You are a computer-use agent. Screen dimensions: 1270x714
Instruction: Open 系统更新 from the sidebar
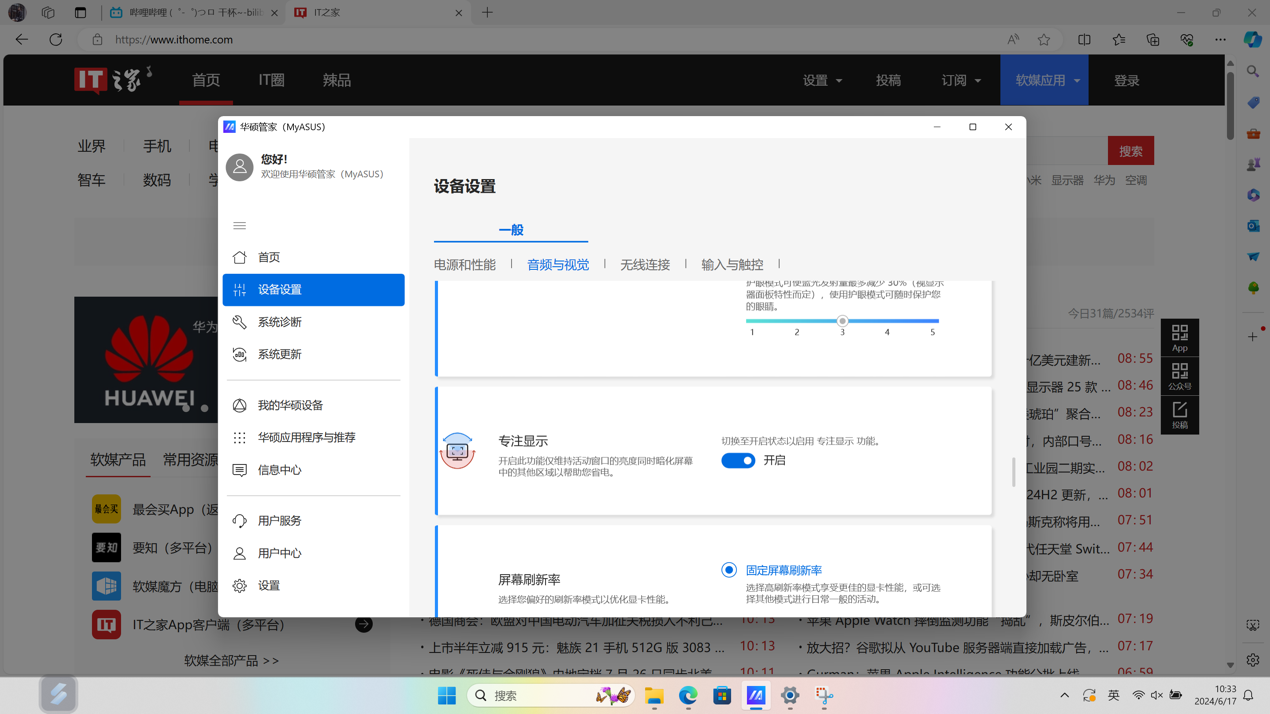[279, 354]
